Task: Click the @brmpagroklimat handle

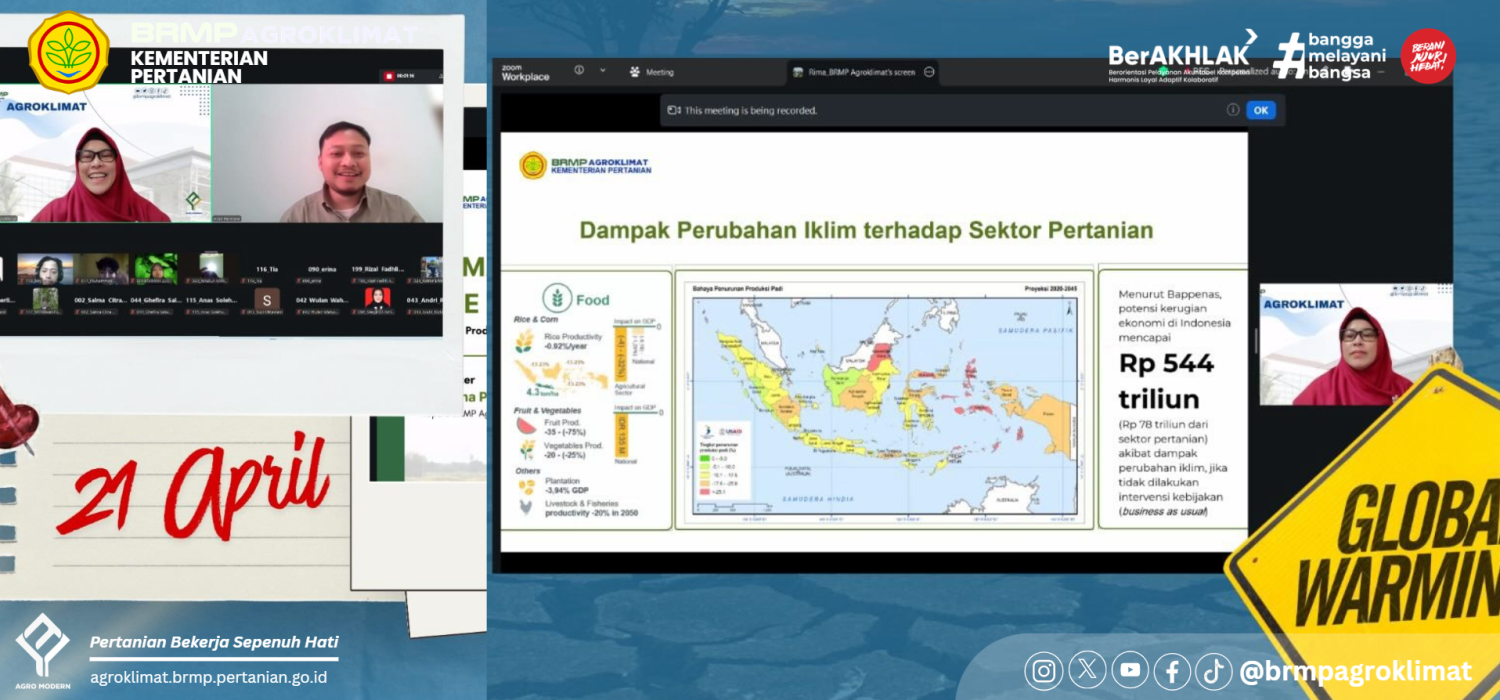Action: 1356,671
